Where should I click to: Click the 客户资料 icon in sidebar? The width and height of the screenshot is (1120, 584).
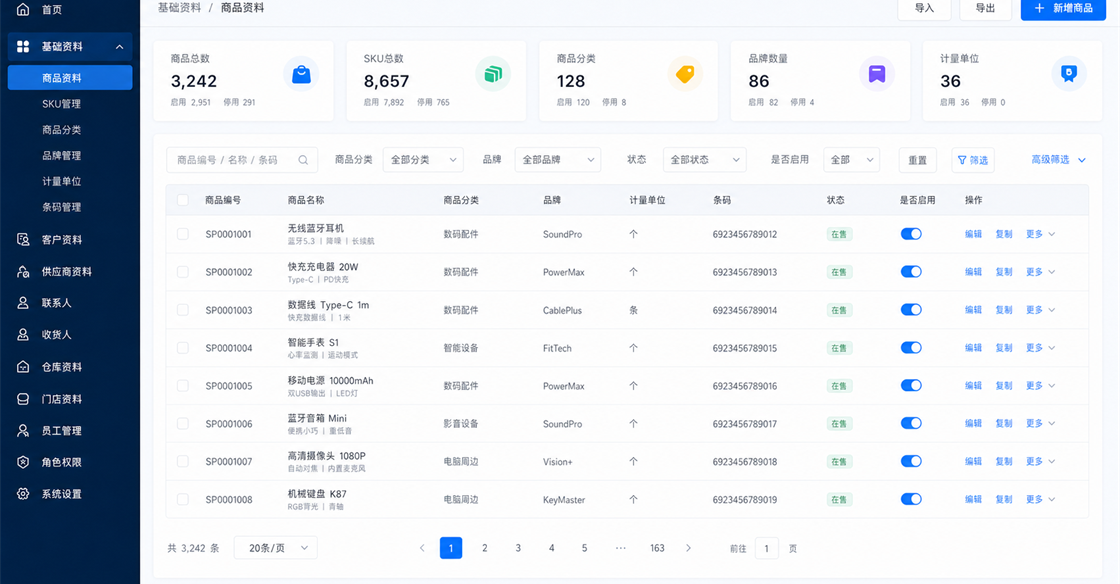point(23,240)
